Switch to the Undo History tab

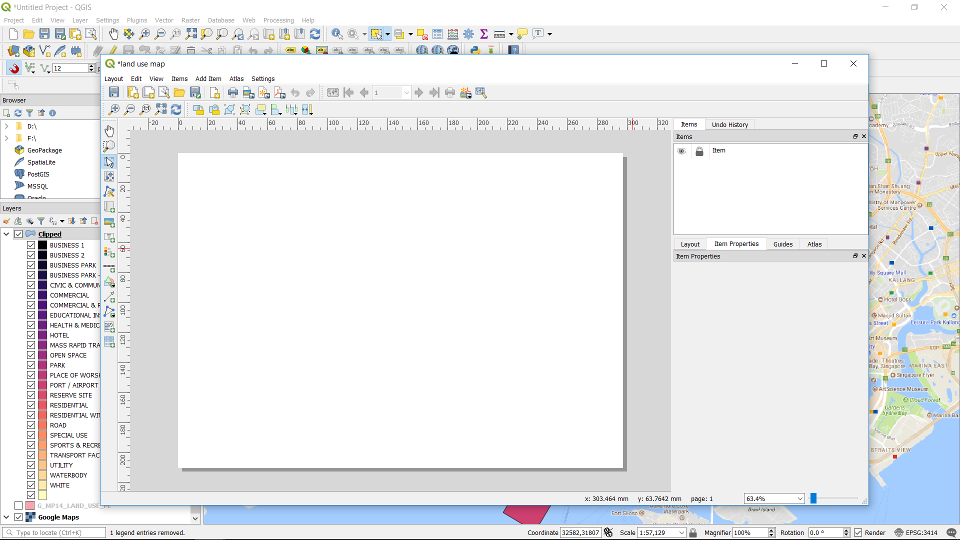729,125
